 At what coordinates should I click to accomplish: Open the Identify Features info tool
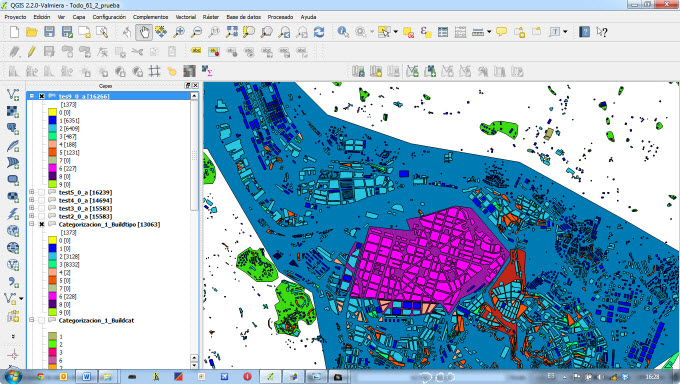(x=343, y=32)
